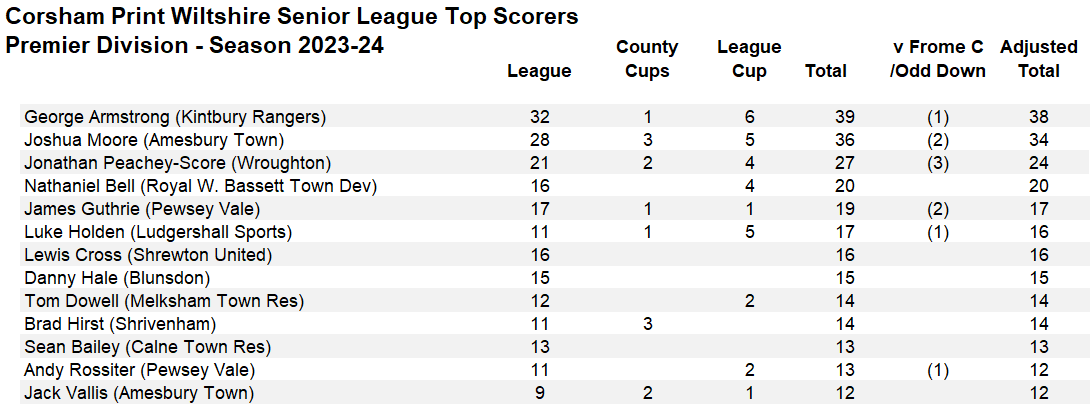This screenshot has width=1090, height=404.
Task: Click the Total column header
Action: tap(826, 71)
